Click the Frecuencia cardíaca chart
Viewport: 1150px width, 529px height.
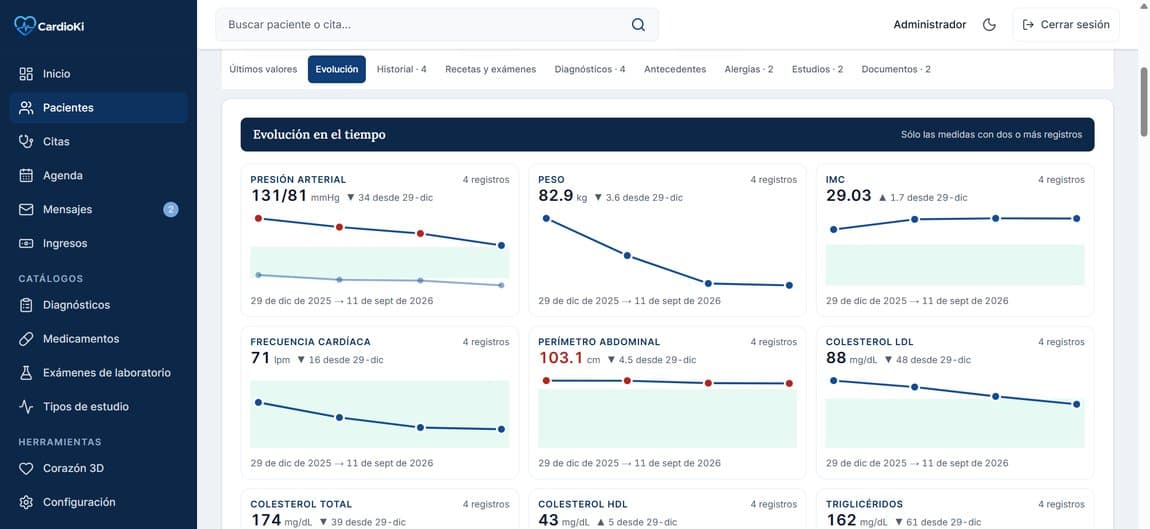click(379, 414)
